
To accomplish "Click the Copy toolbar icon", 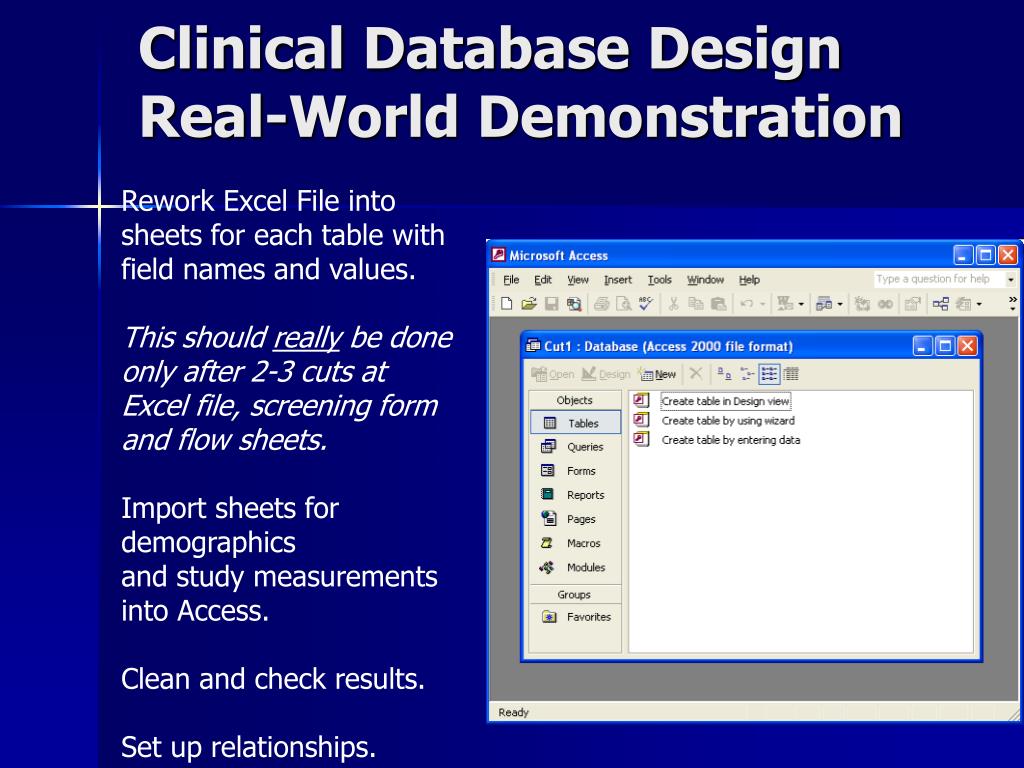I will [696, 304].
